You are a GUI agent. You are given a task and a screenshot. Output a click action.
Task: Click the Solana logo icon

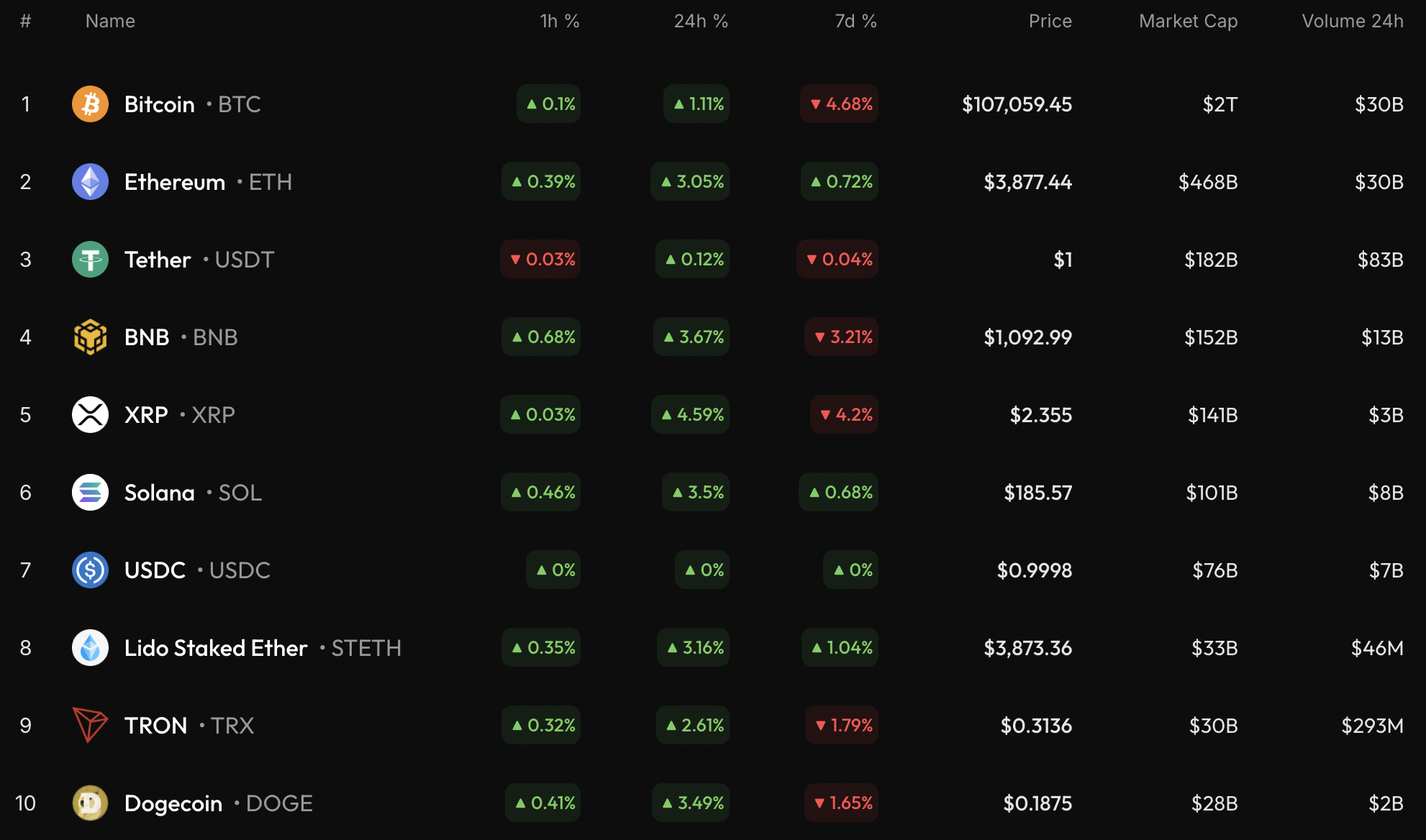[x=90, y=493]
